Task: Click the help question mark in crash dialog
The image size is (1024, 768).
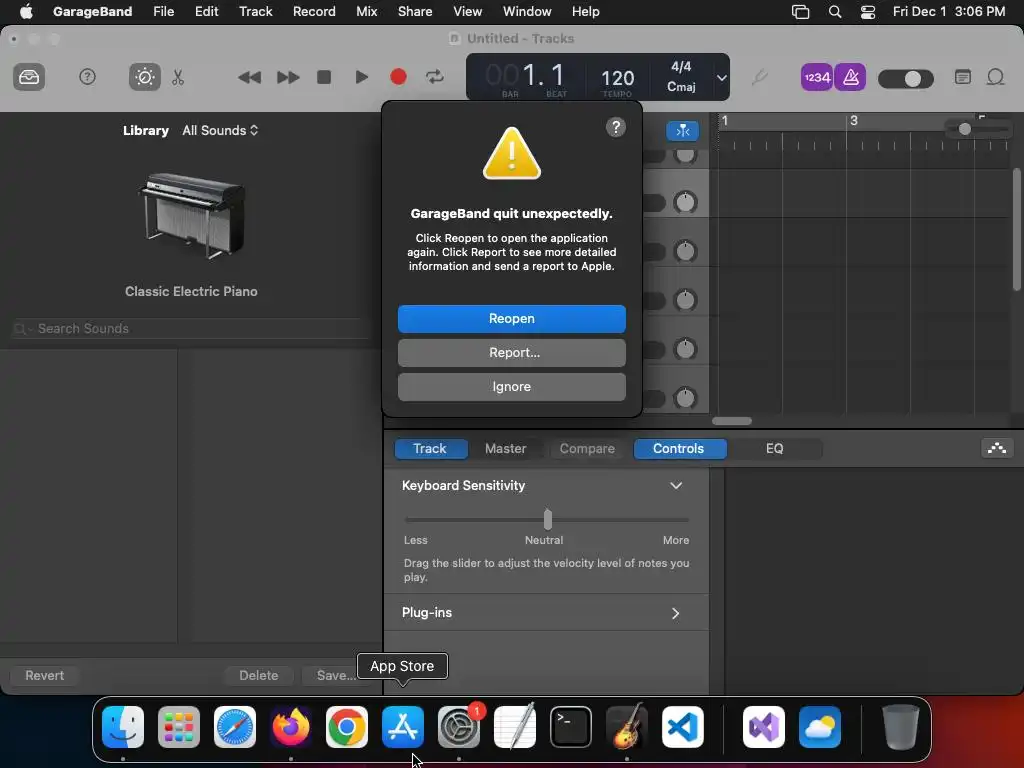Action: (x=615, y=127)
